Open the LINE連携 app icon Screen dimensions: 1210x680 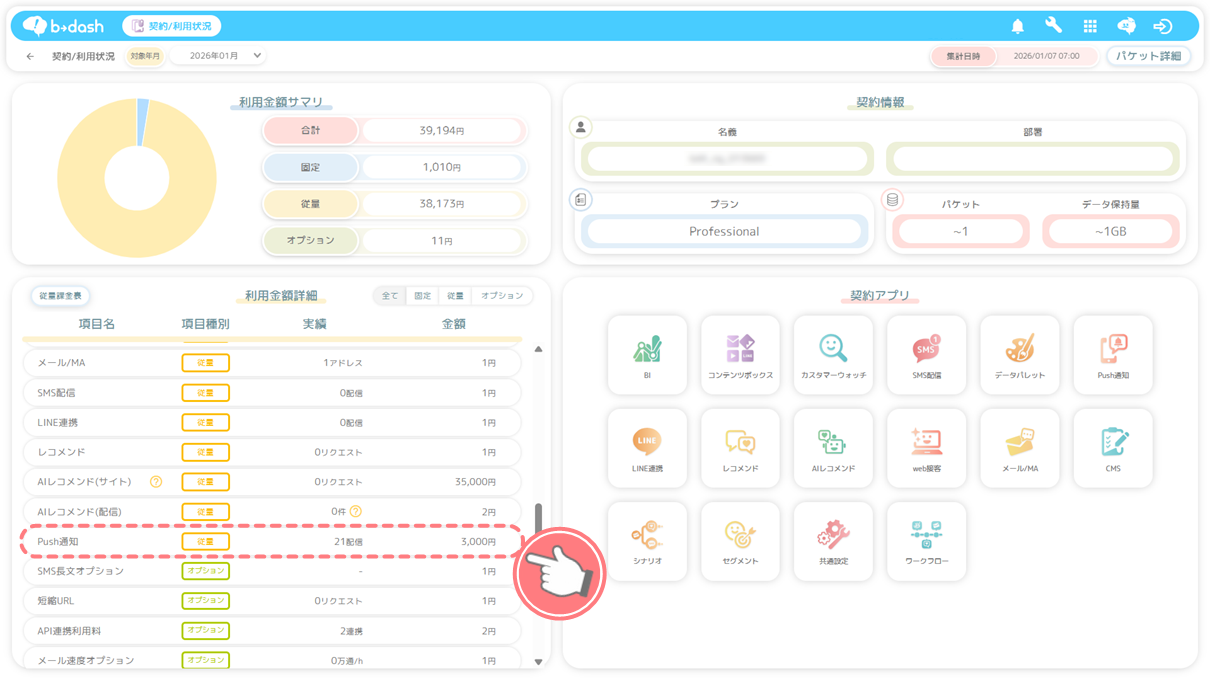(x=647, y=447)
